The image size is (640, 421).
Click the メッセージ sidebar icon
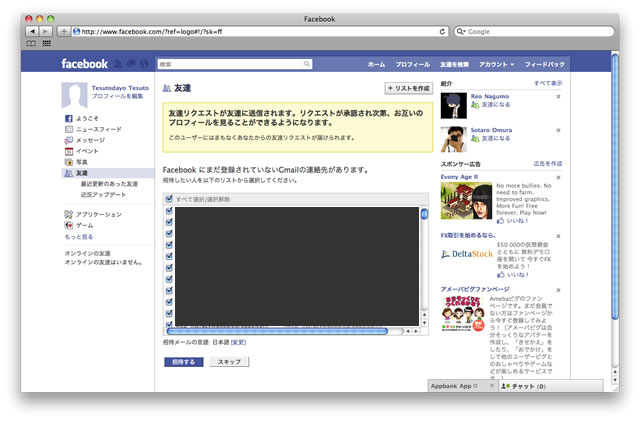point(69,140)
